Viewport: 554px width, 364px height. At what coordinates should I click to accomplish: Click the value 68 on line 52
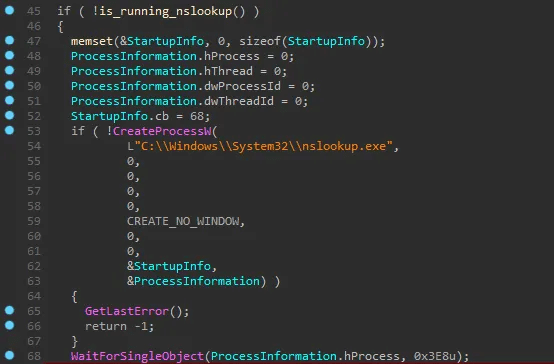[x=197, y=116]
